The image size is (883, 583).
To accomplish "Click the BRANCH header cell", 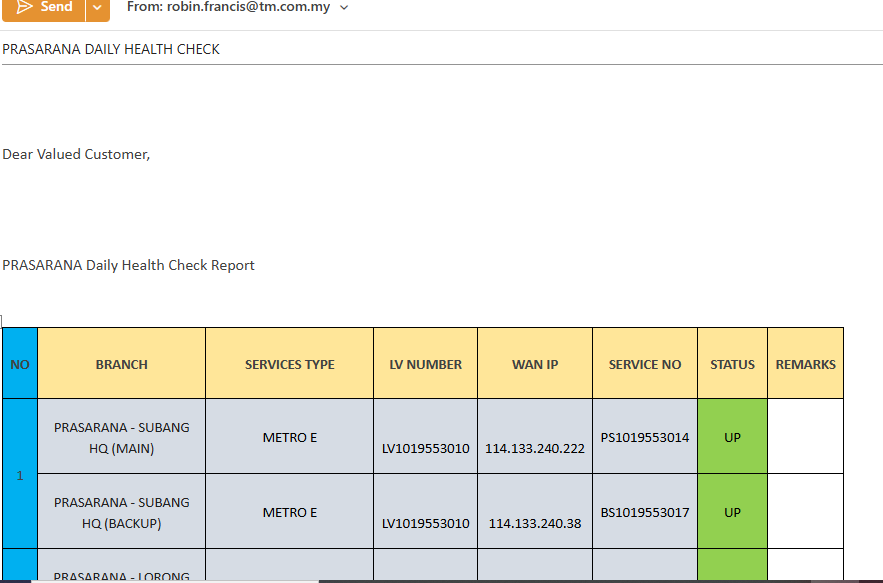I will [x=122, y=364].
